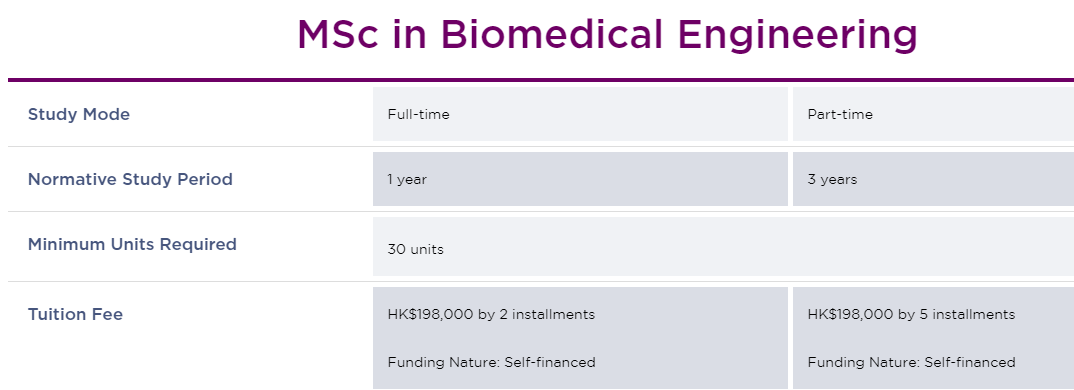Select the Minimum Units Required label
This screenshot has width=1074, height=390.
132,245
